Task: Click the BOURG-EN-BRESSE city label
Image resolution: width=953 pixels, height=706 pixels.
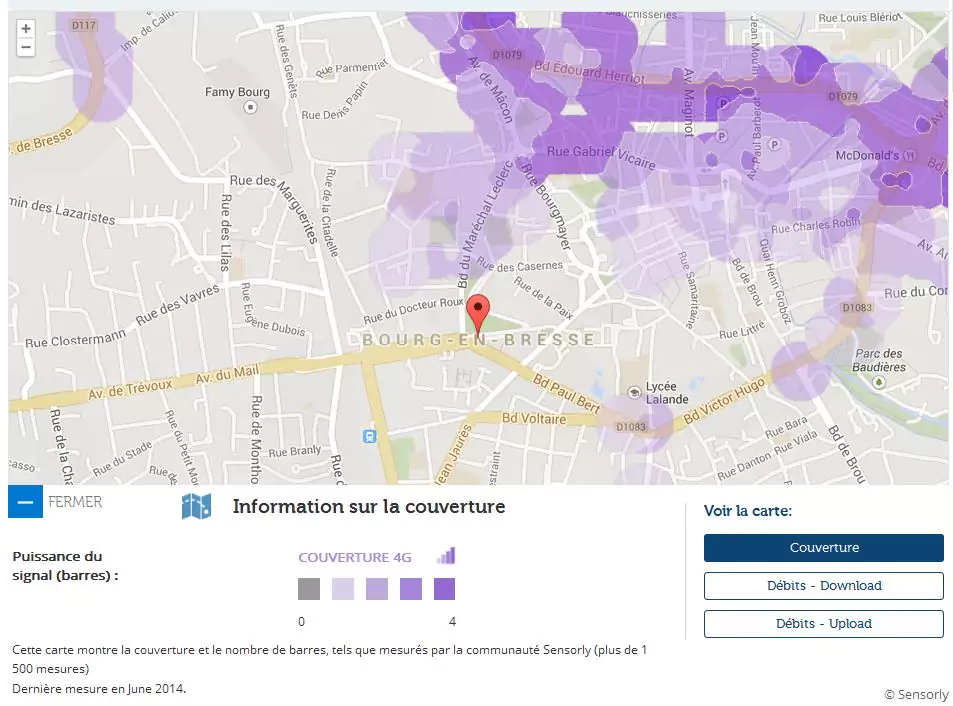Action: (x=479, y=340)
